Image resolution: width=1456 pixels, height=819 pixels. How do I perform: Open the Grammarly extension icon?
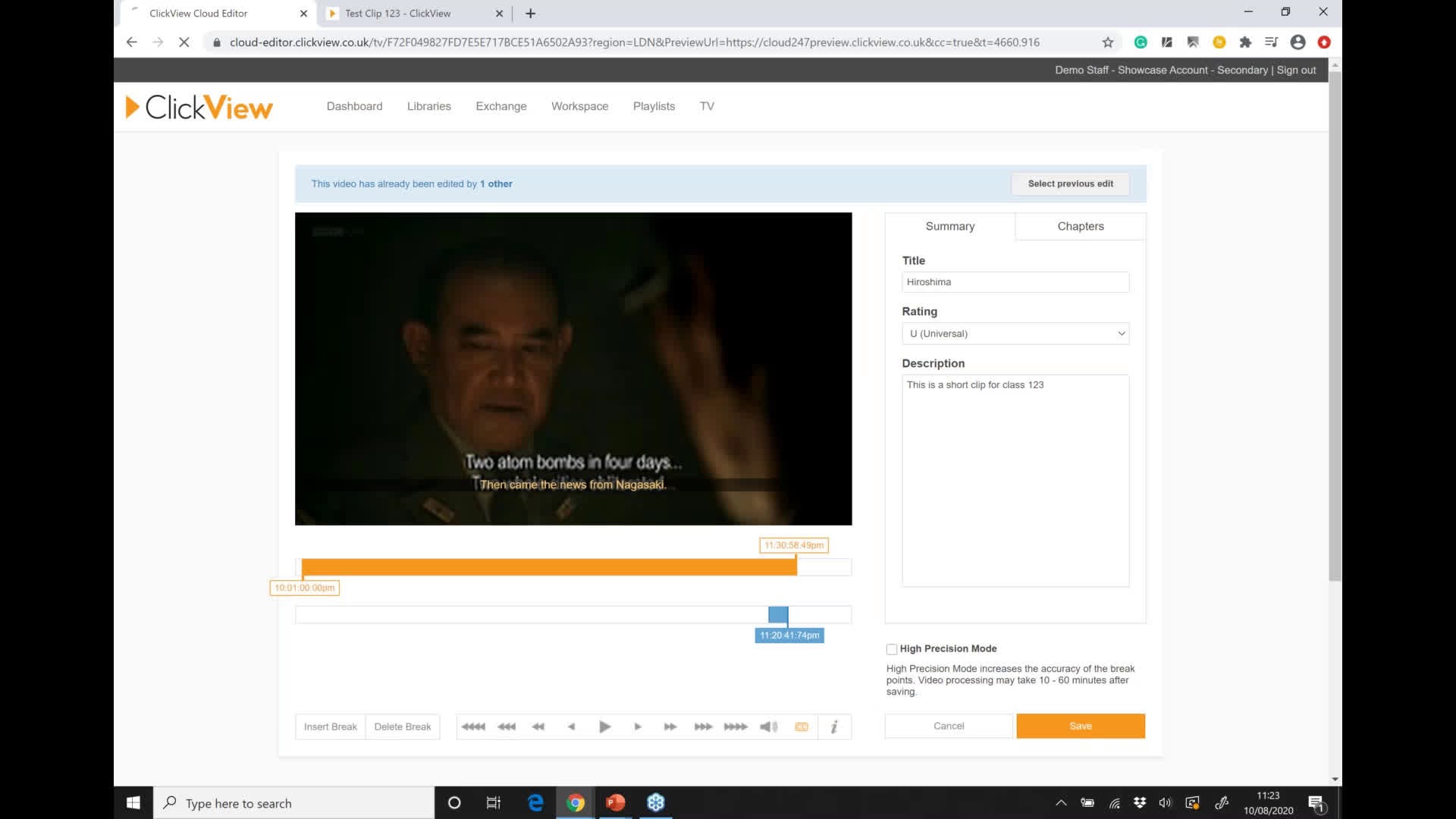click(1141, 42)
